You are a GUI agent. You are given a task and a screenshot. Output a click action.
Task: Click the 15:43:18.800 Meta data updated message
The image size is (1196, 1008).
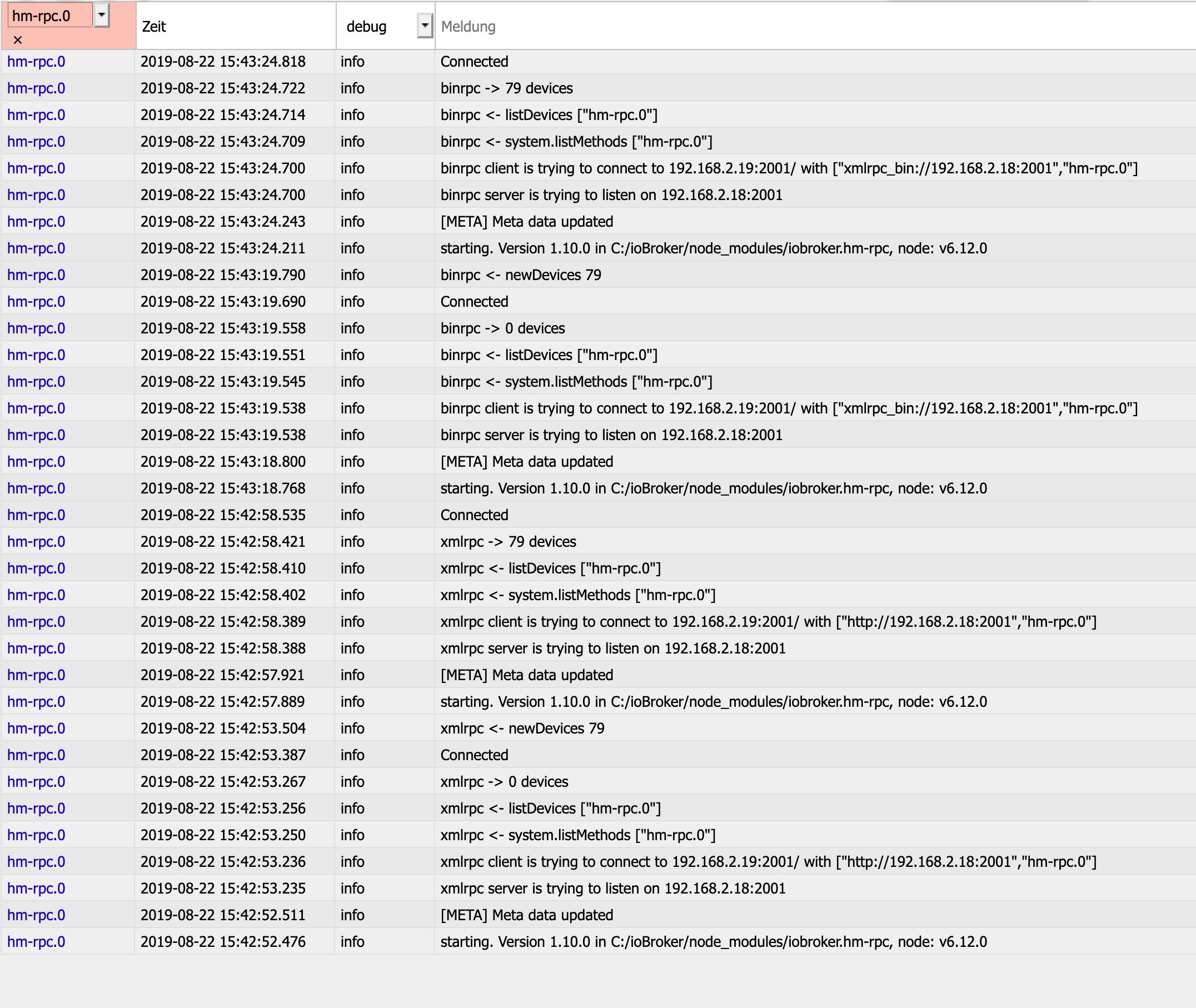526,462
